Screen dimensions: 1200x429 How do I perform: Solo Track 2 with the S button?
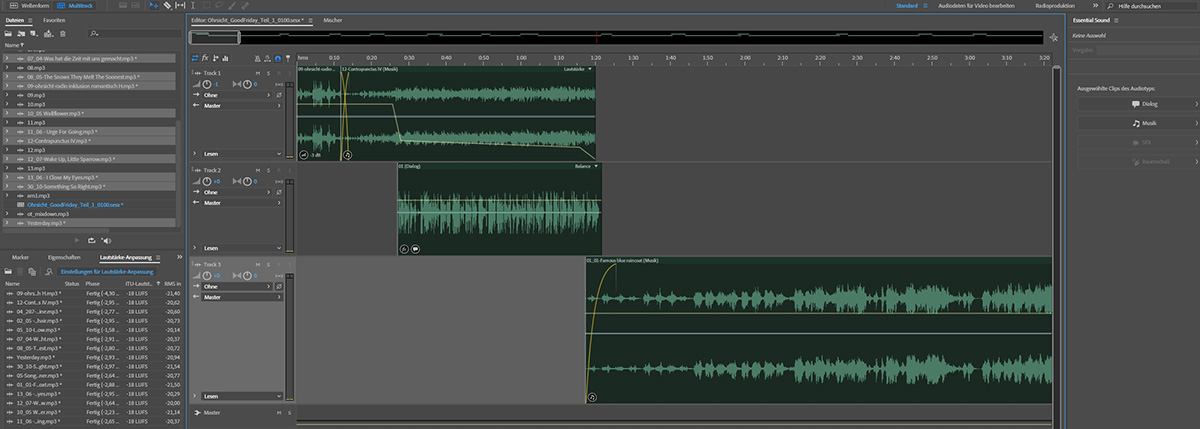267,170
